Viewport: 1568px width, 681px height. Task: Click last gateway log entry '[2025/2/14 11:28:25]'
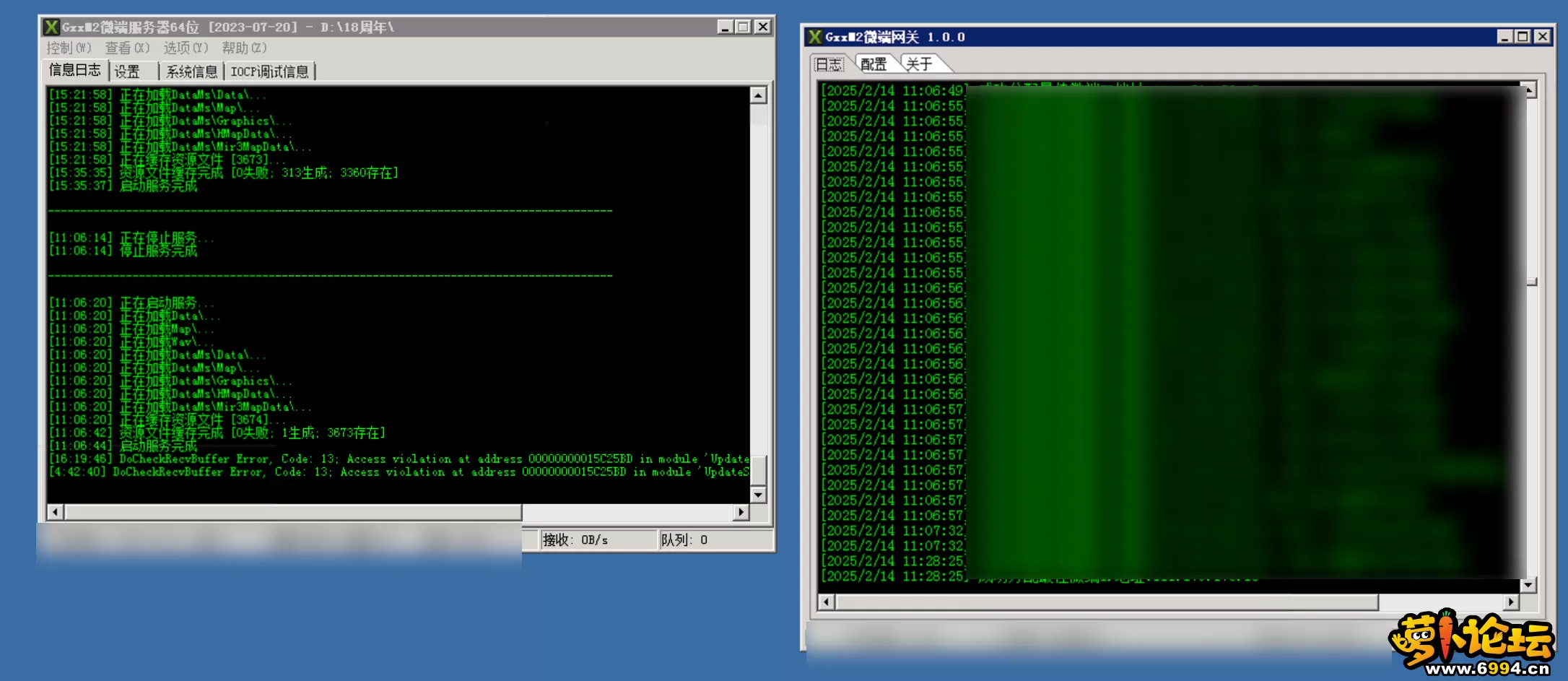point(893,576)
